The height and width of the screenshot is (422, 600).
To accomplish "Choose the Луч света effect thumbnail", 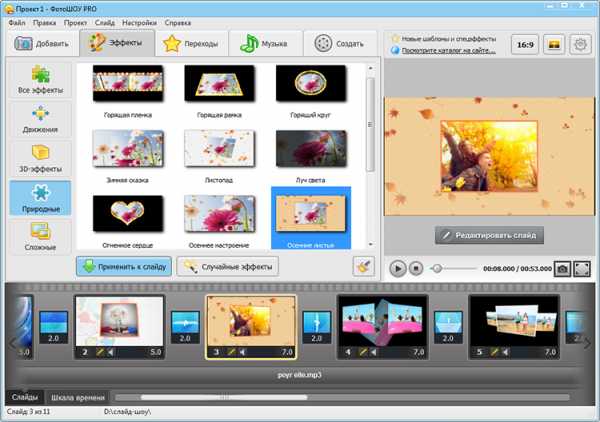I will pyautogui.click(x=311, y=148).
